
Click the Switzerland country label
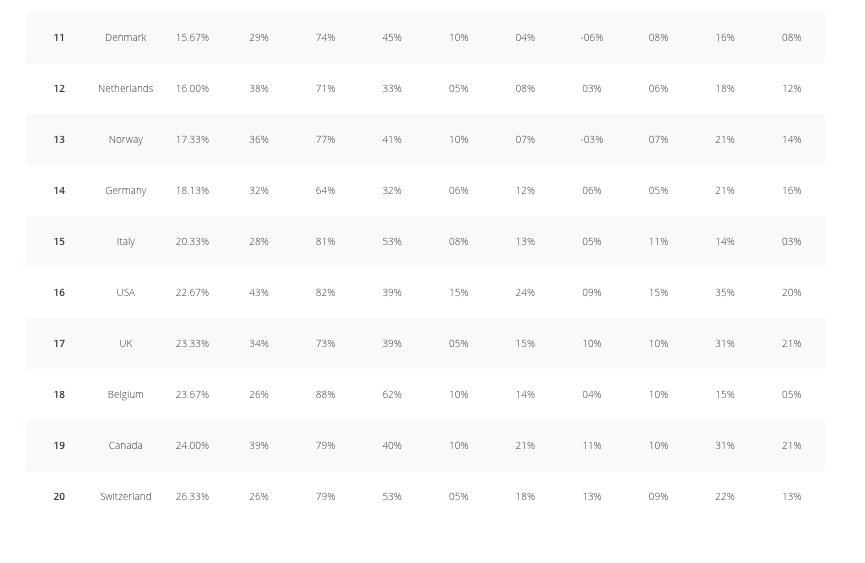pyautogui.click(x=125, y=496)
